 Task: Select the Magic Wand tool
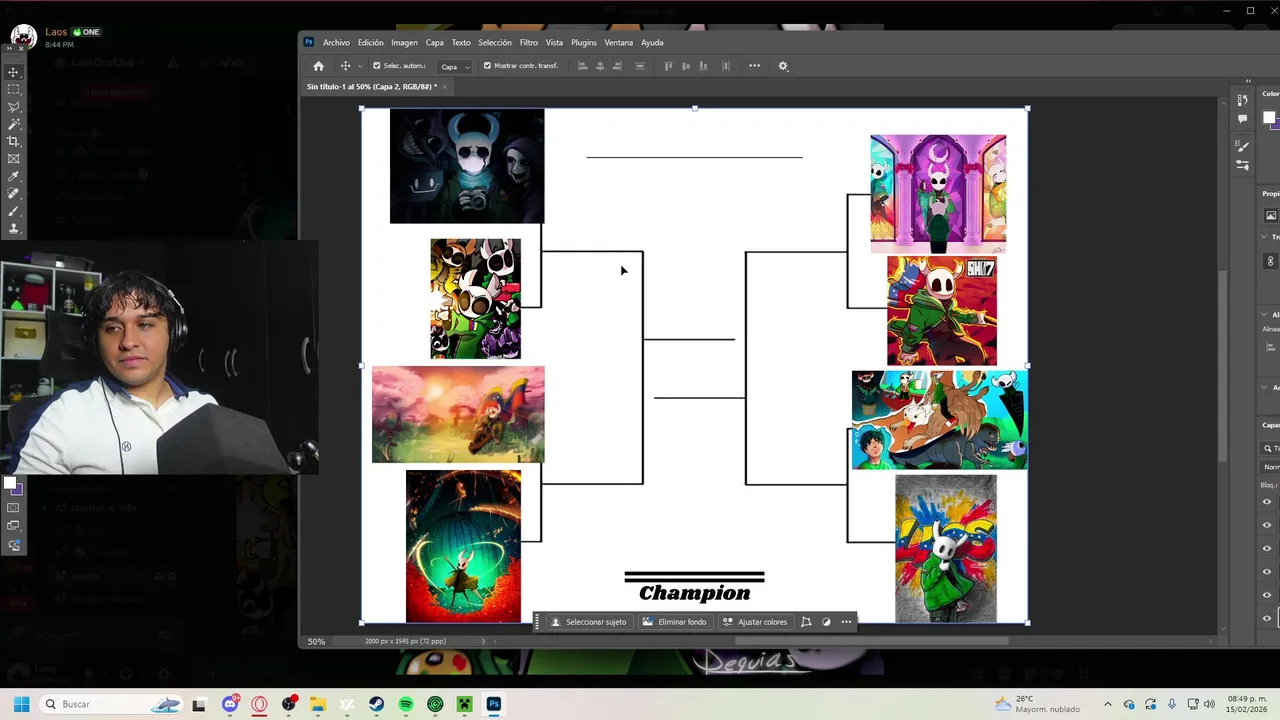14,124
